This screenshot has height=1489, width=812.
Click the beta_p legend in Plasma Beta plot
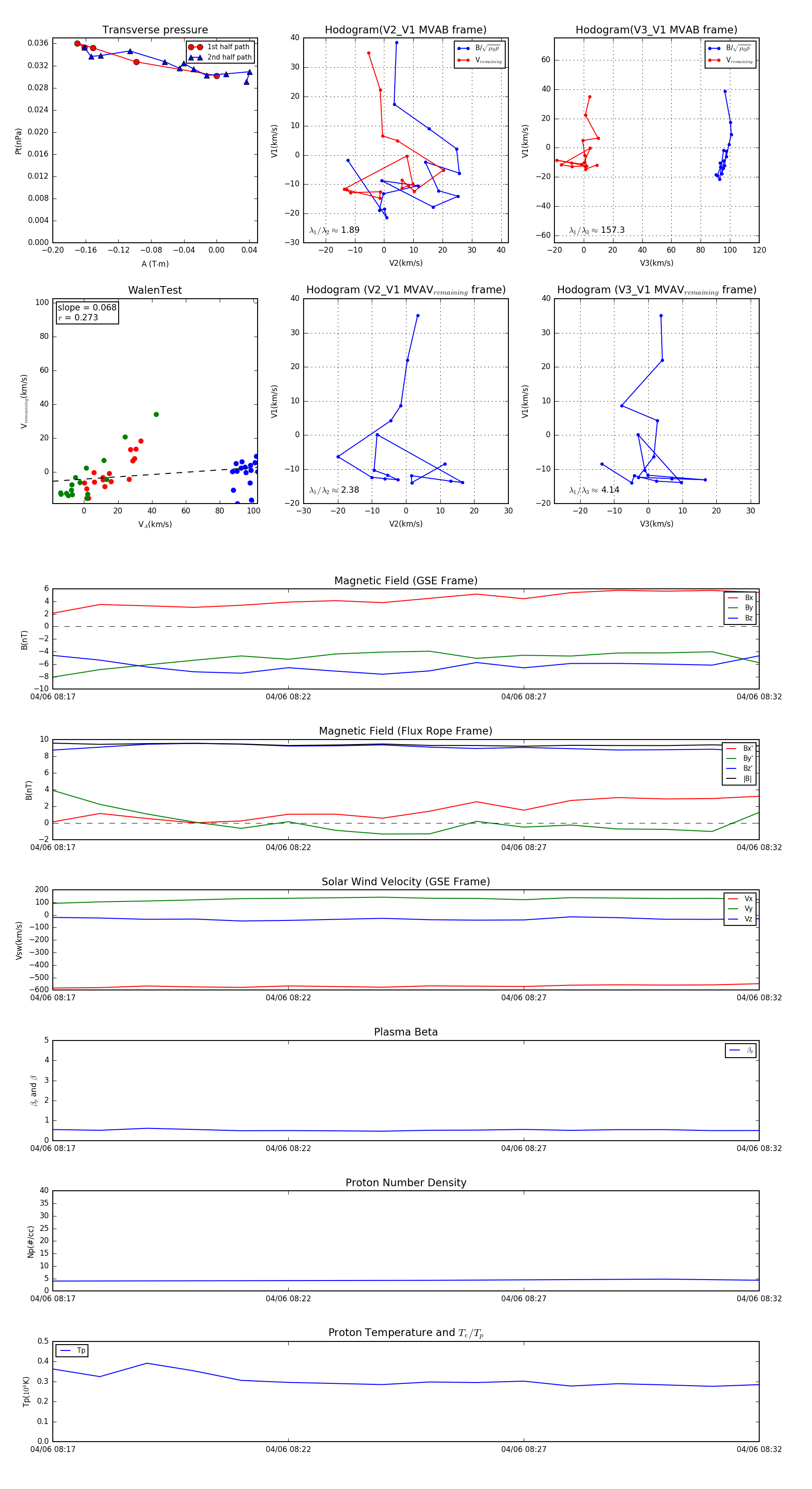coord(741,1050)
